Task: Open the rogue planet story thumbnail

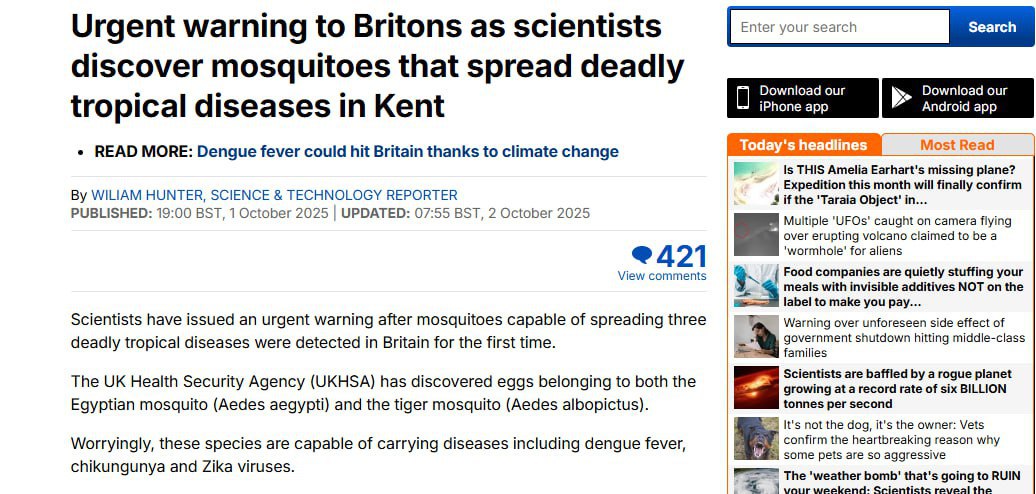Action: point(756,388)
